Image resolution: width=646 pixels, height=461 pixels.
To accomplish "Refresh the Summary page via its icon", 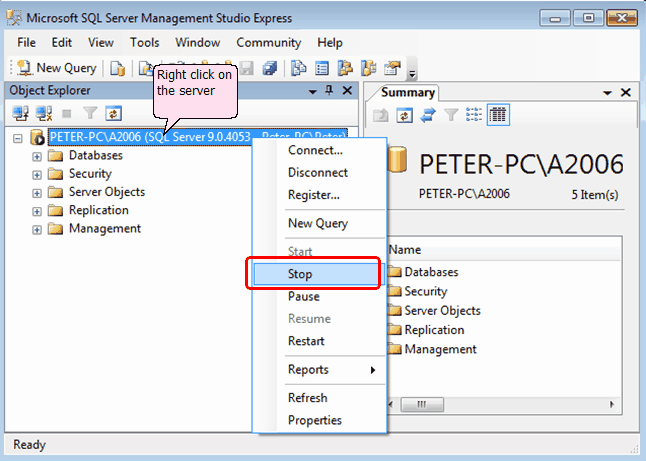I will [404, 115].
